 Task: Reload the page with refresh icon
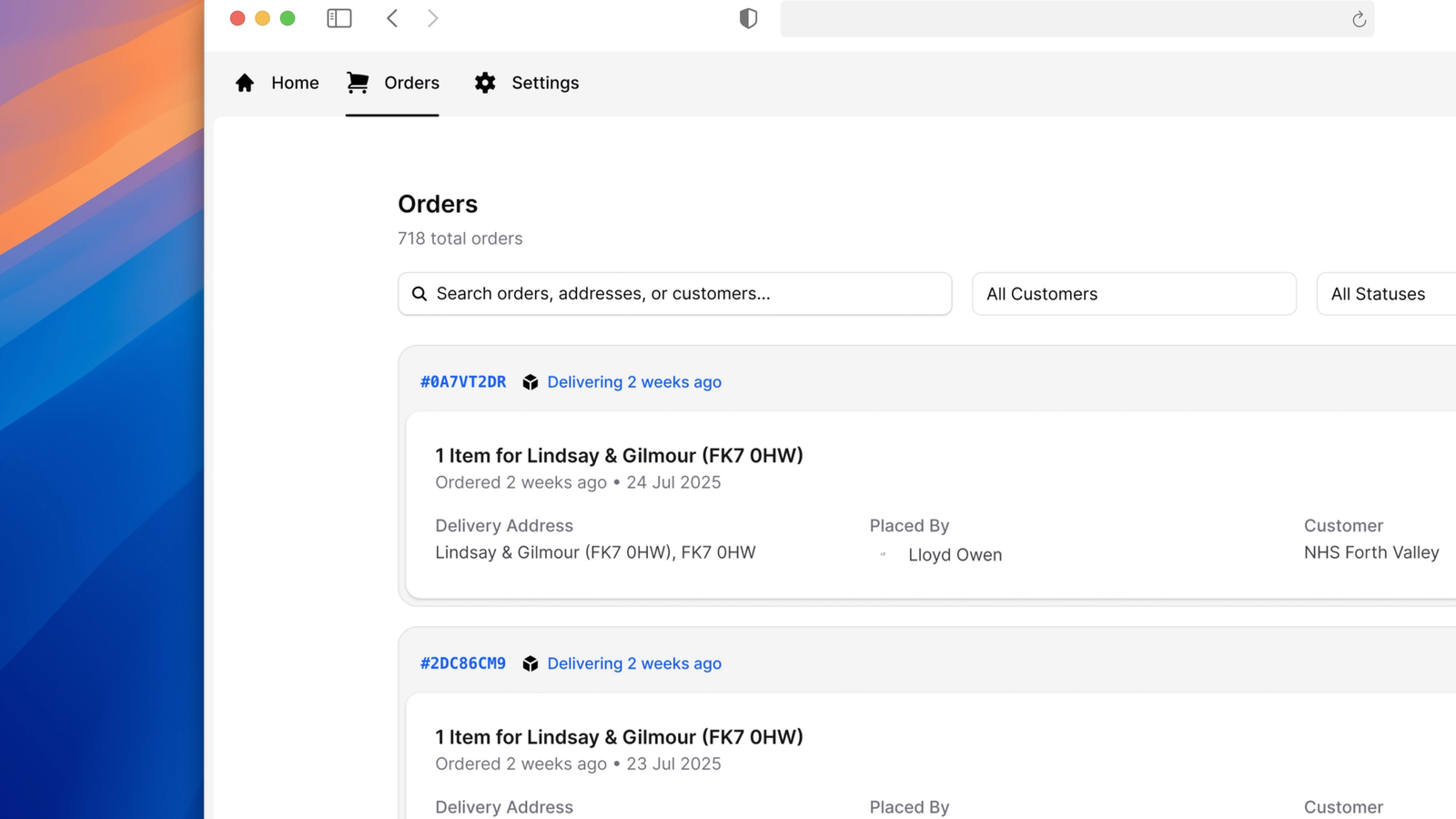(1359, 19)
